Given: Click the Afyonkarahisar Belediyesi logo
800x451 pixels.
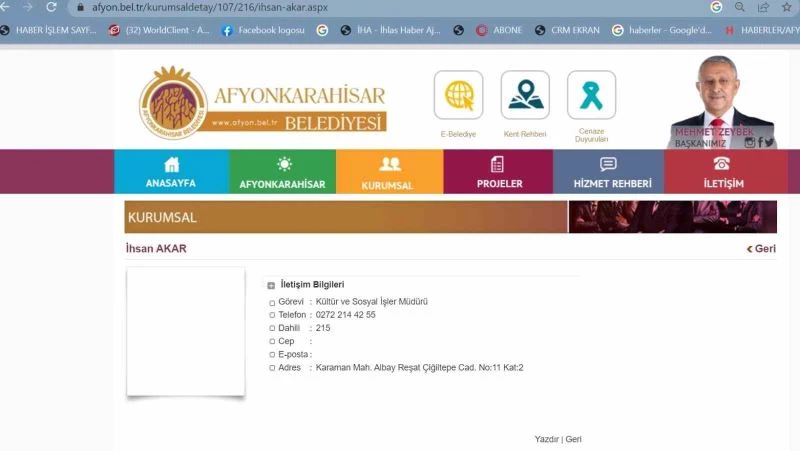Looking at the screenshot, I should 262,103.
